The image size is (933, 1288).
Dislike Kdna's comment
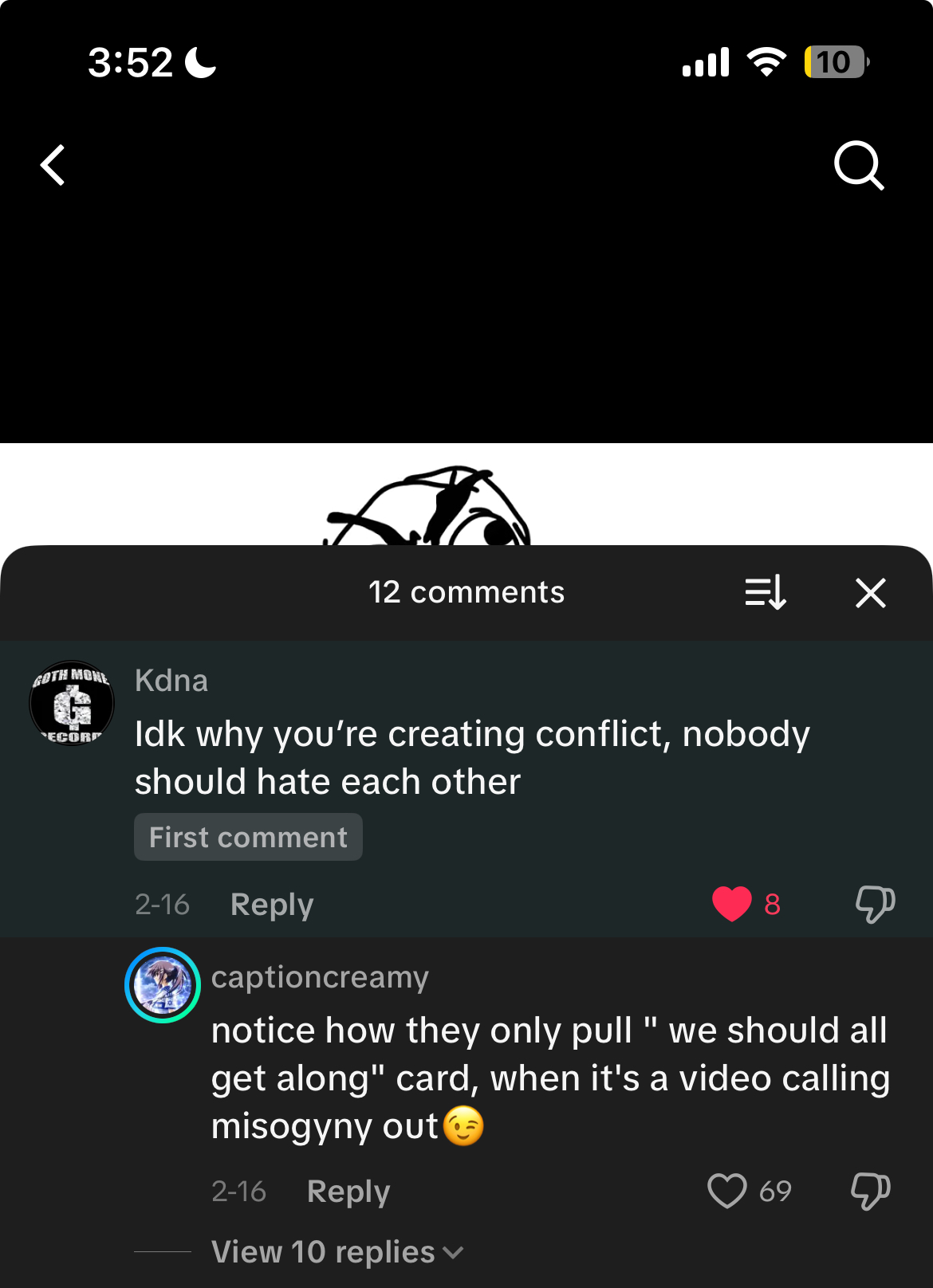tap(875, 904)
